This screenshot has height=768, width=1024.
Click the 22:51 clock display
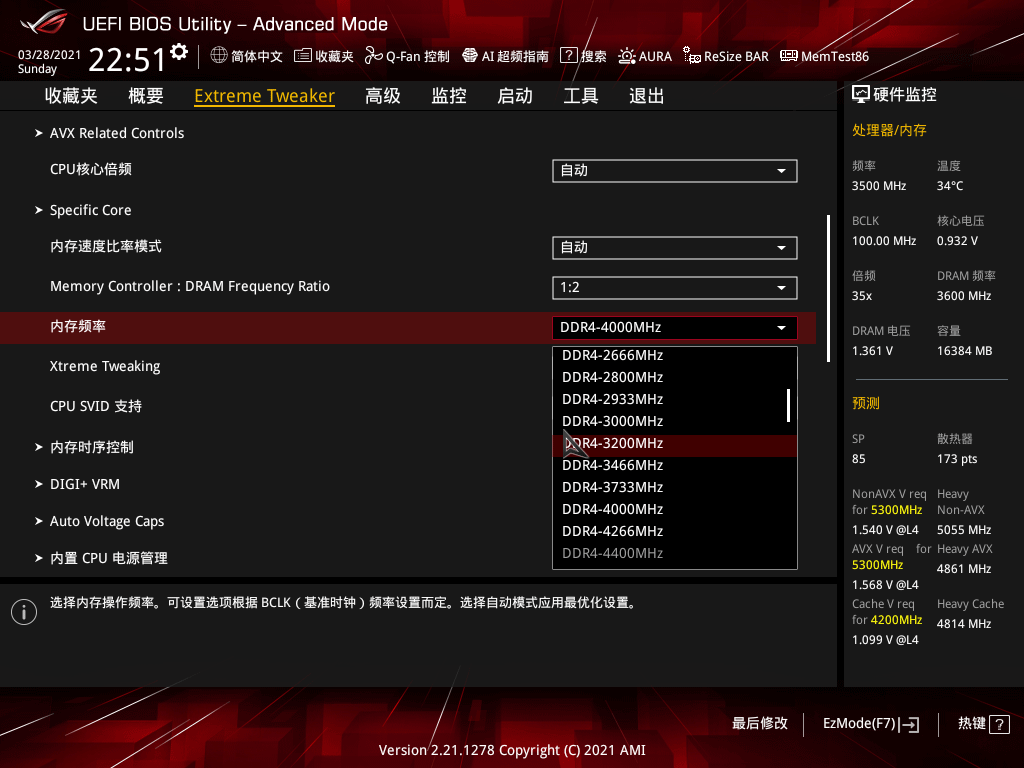point(127,60)
